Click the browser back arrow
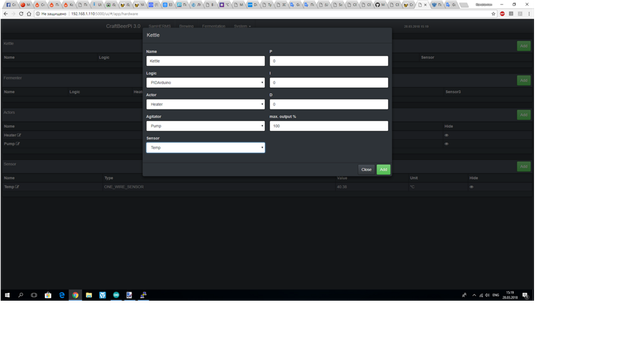The width and height of the screenshot is (640, 360). (6, 13)
